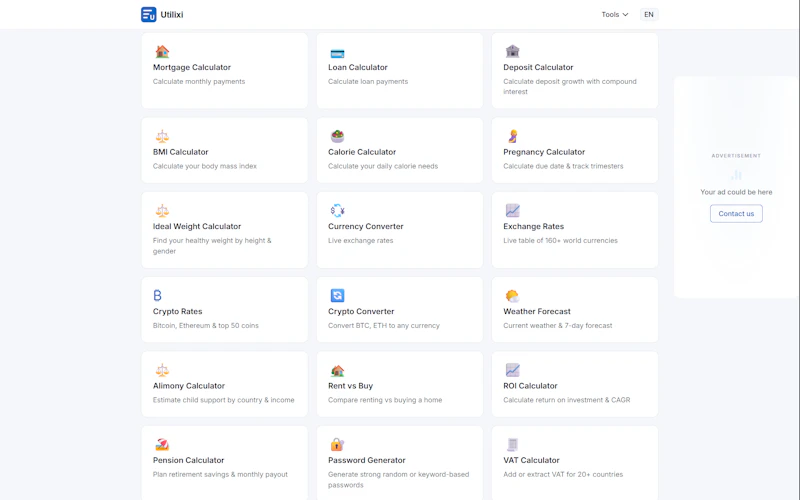
Task: Click 'Compare renting vs buying a home' text
Action: pos(385,400)
